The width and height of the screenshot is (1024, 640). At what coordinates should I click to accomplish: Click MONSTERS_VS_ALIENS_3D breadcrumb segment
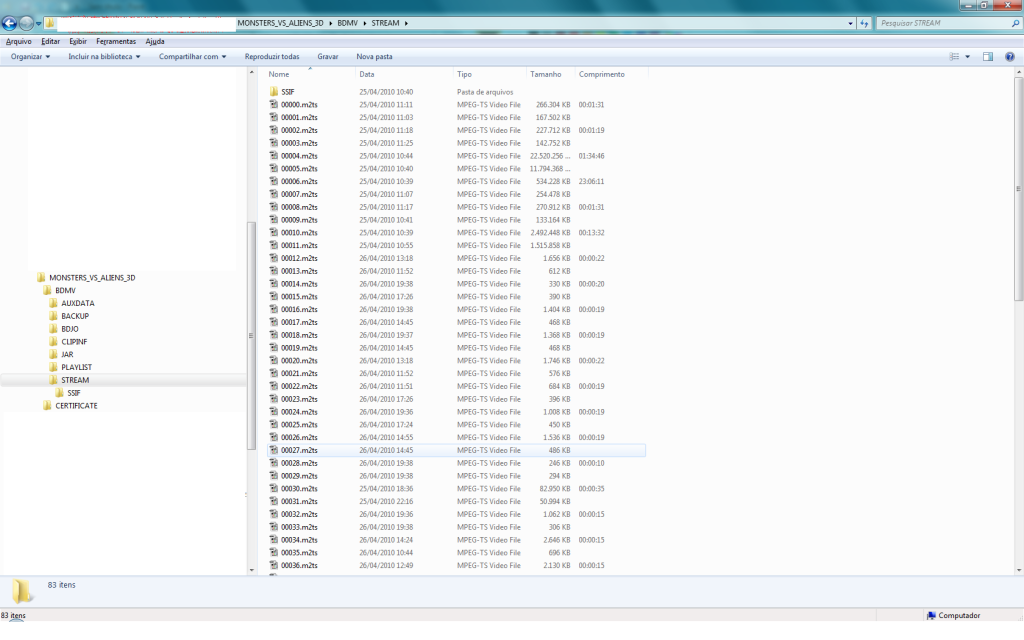[x=280, y=23]
